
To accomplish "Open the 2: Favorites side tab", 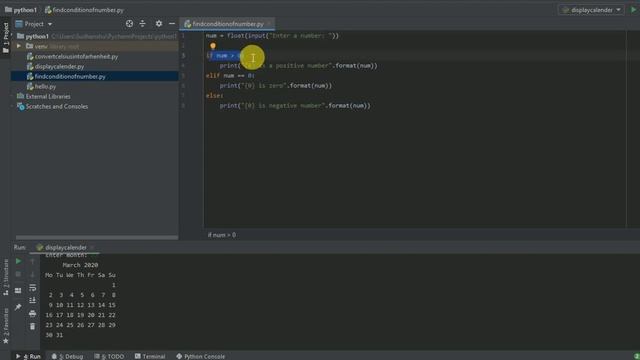I will tap(5, 326).
